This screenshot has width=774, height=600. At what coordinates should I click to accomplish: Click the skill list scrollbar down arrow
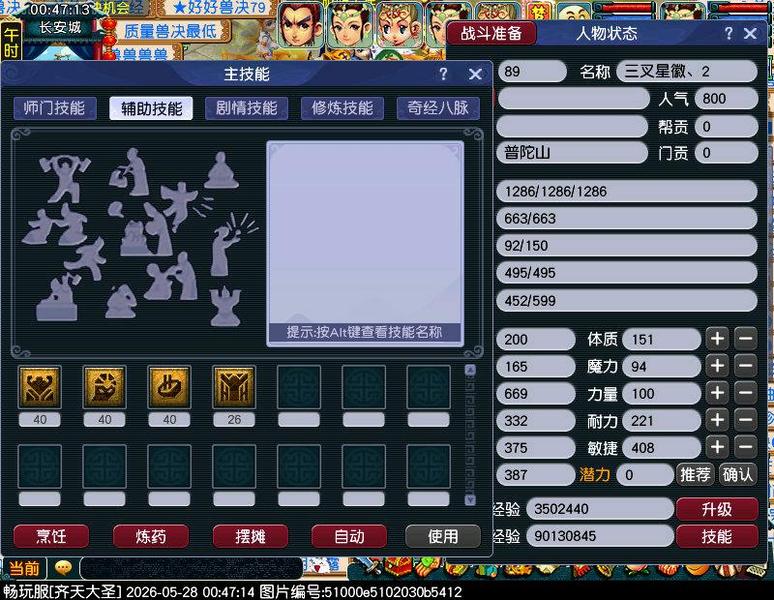(x=470, y=500)
